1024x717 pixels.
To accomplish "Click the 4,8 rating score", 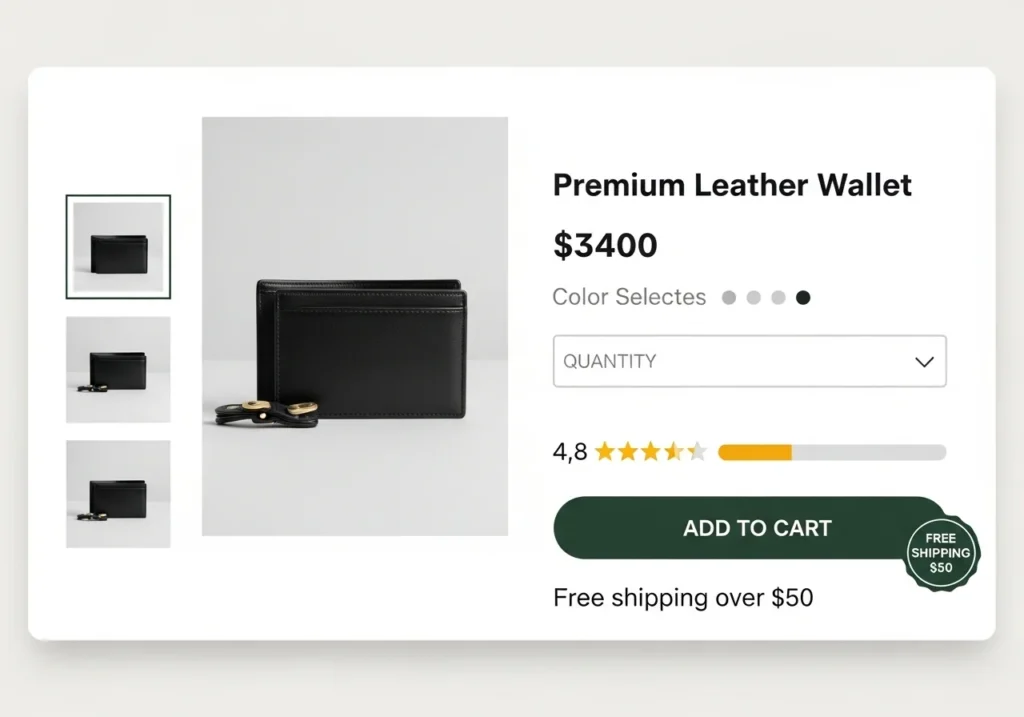I will click(568, 452).
